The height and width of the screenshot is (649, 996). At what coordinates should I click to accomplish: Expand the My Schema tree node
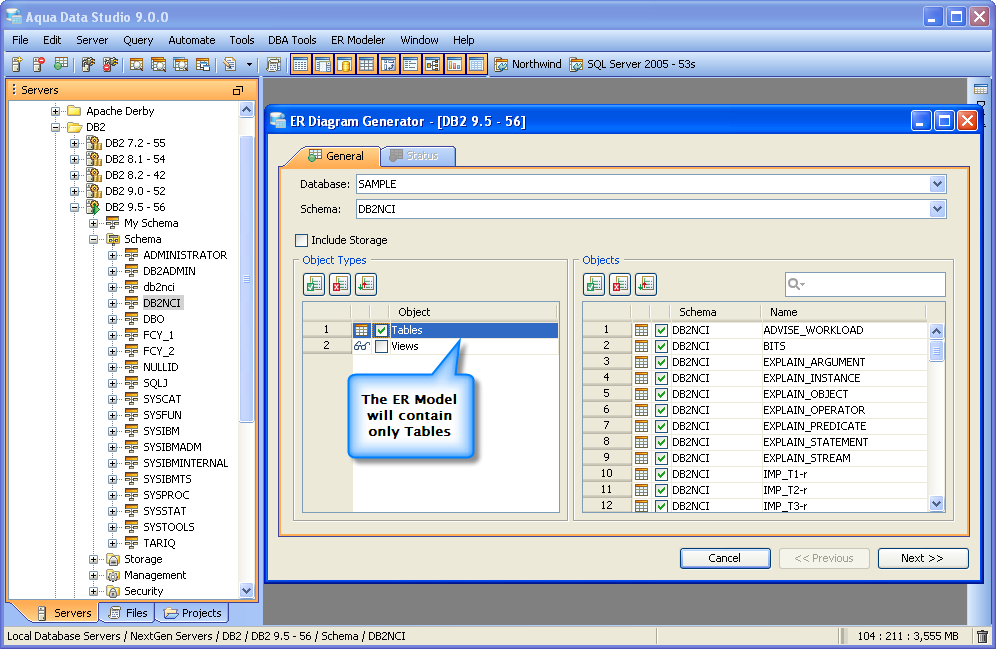point(93,223)
